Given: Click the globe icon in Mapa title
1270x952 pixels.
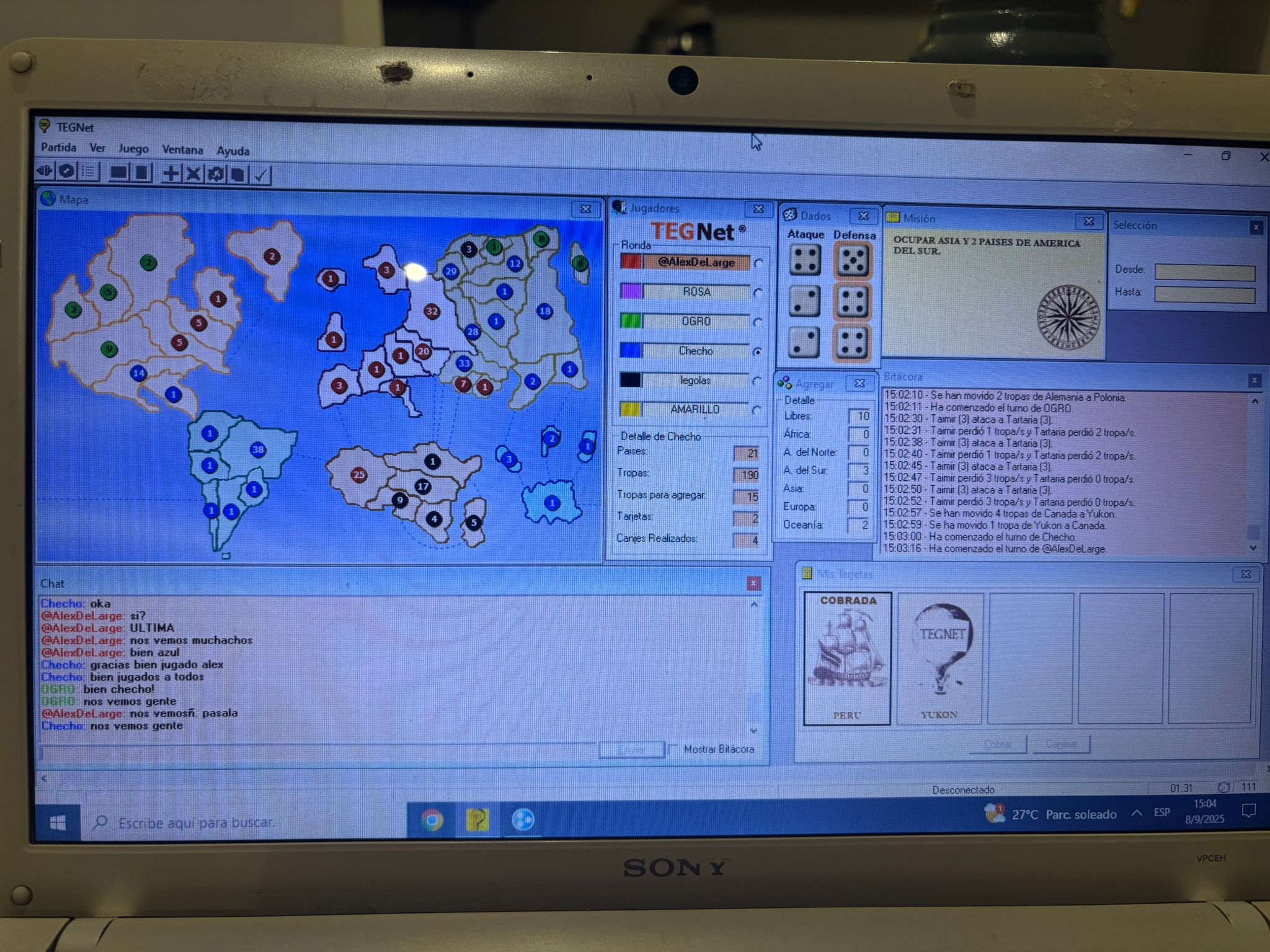Looking at the screenshot, I should point(48,198).
